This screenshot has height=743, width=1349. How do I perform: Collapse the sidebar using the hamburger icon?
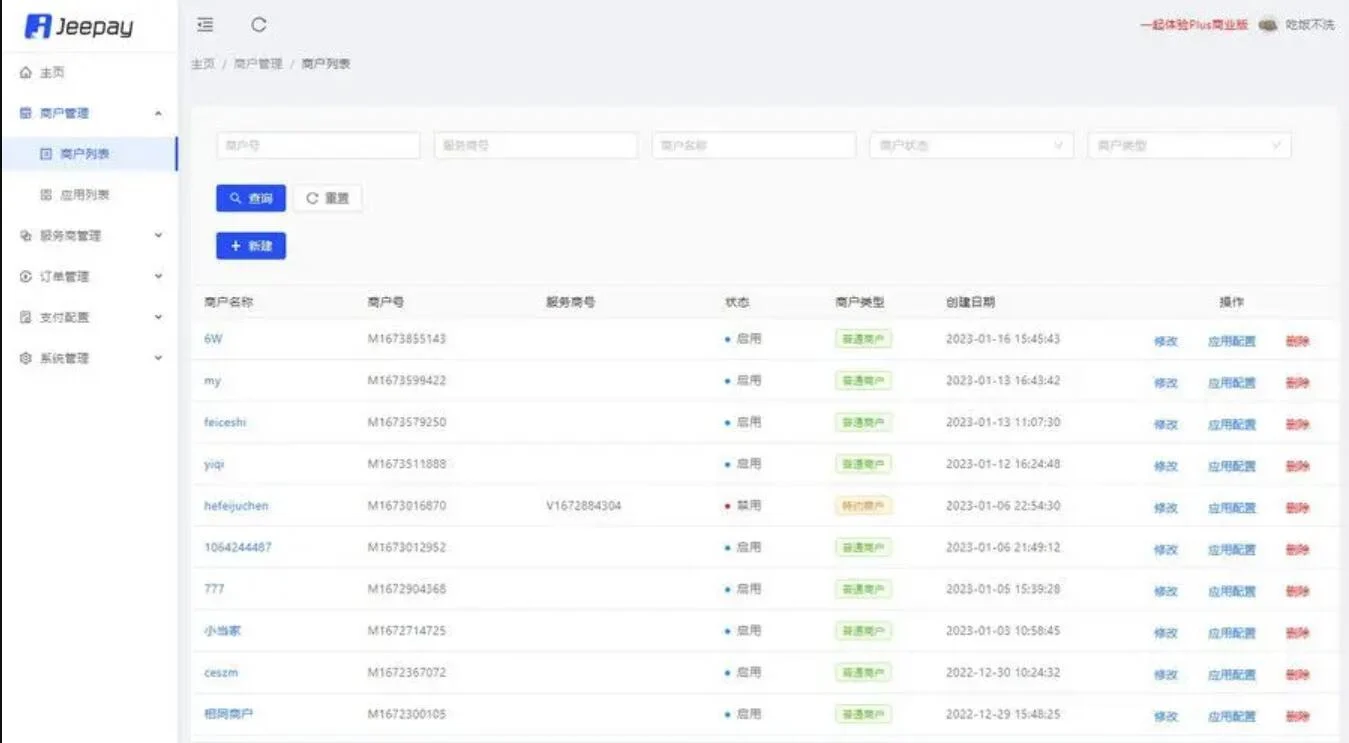point(205,25)
